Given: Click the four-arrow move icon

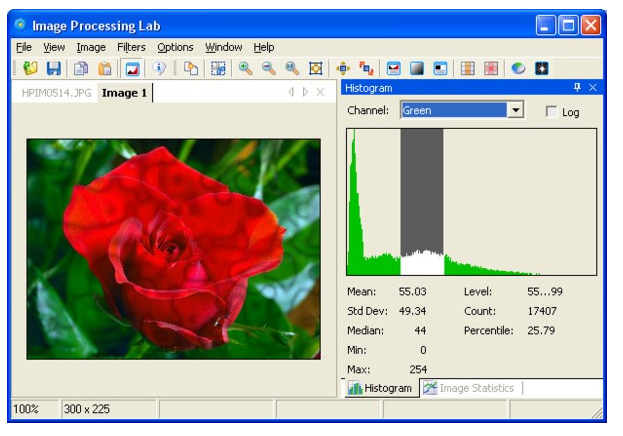Looking at the screenshot, I should tap(343, 68).
